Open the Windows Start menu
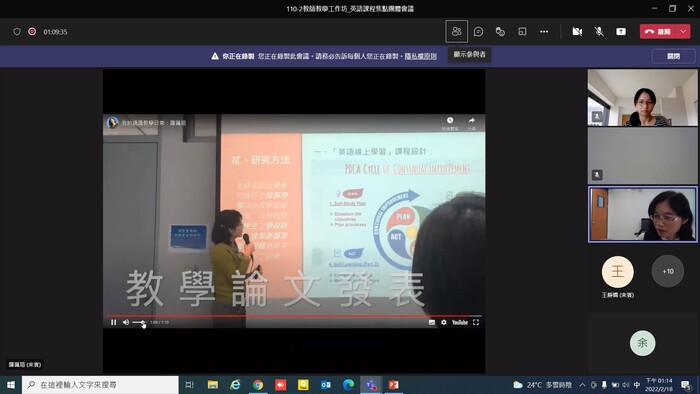The height and width of the screenshot is (394, 700). pos(11,385)
